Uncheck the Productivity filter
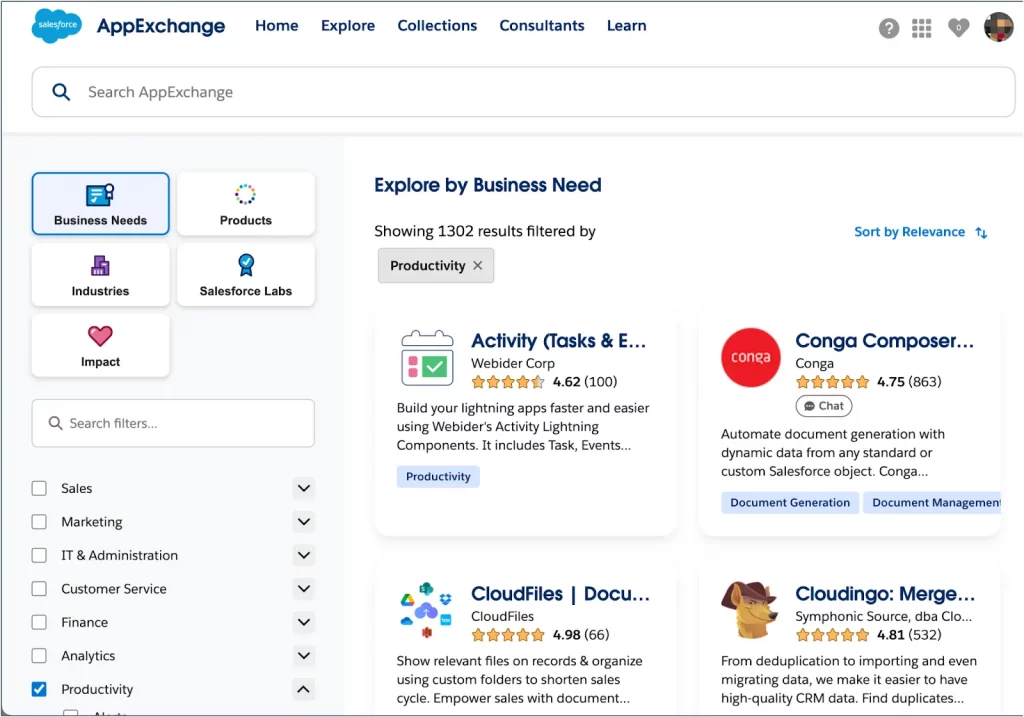This screenshot has height=717, width=1024. (x=38, y=689)
